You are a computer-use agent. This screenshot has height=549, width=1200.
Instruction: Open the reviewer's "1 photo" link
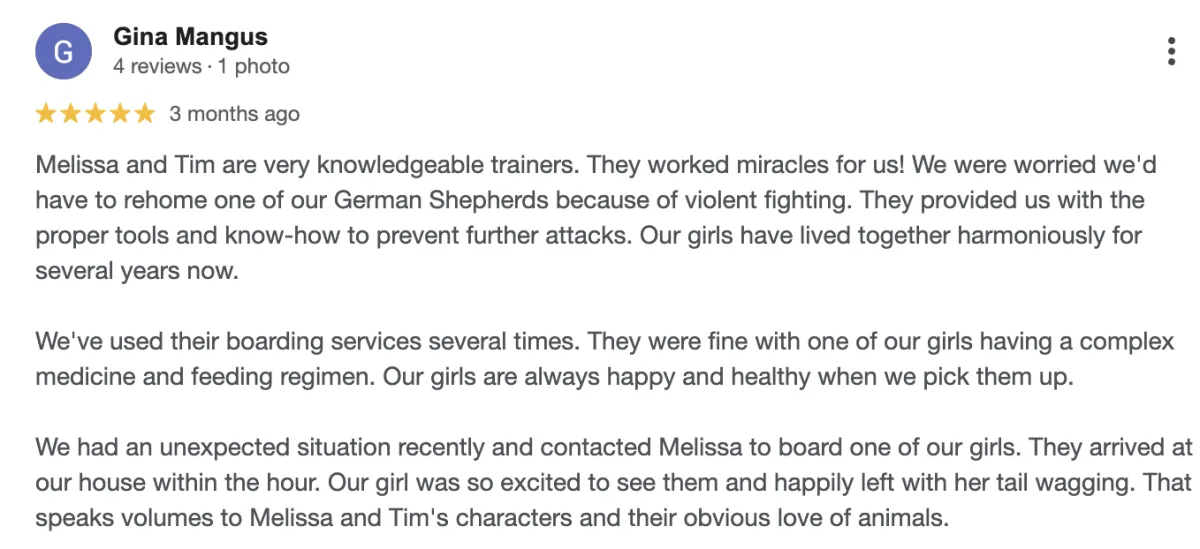[254, 67]
